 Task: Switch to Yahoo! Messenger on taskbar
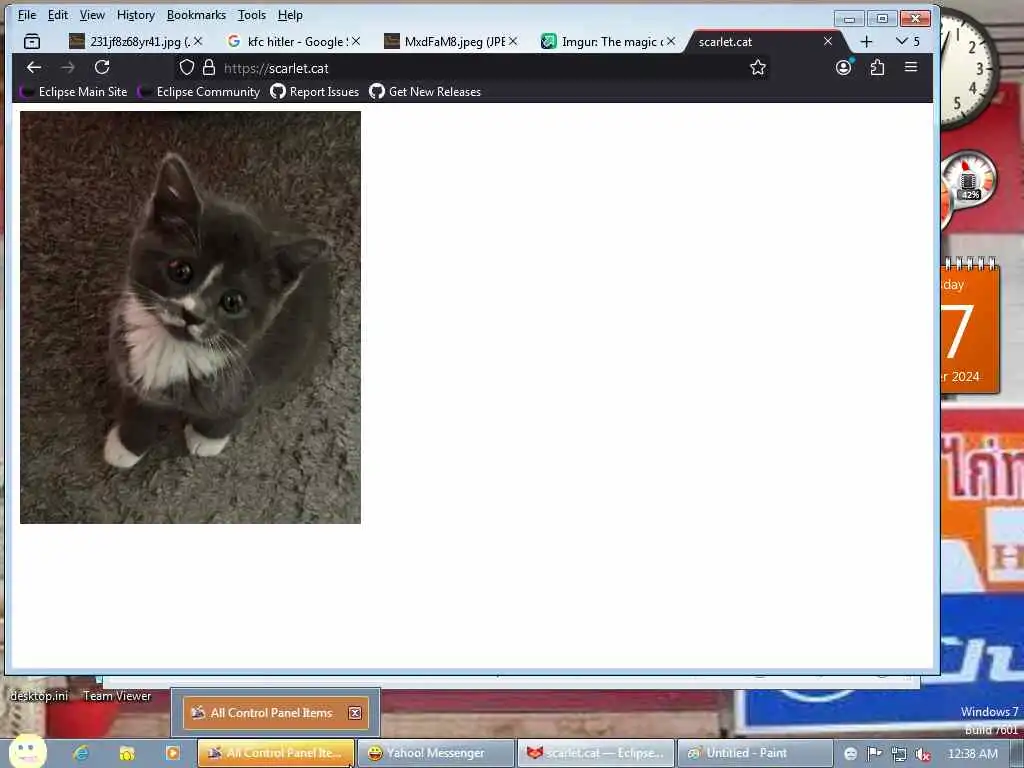[437, 753]
